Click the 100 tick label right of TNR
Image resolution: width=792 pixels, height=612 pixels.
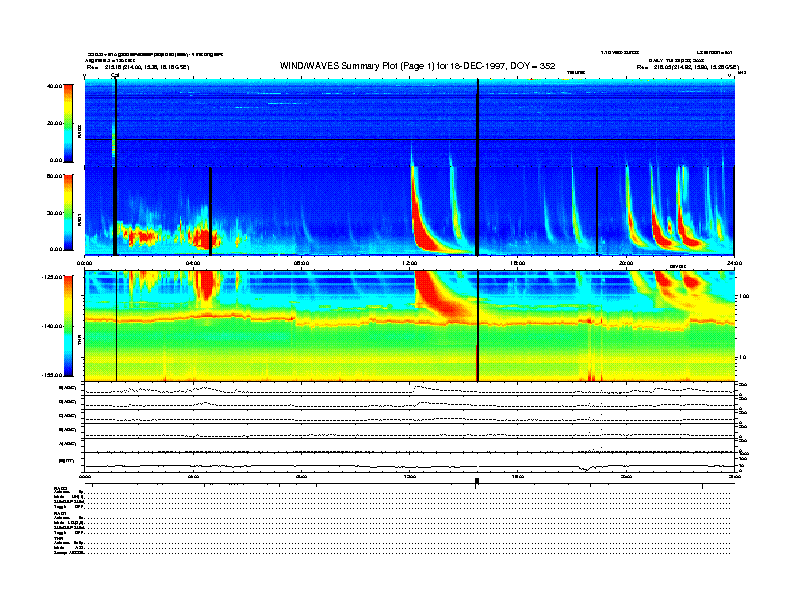(x=744, y=296)
